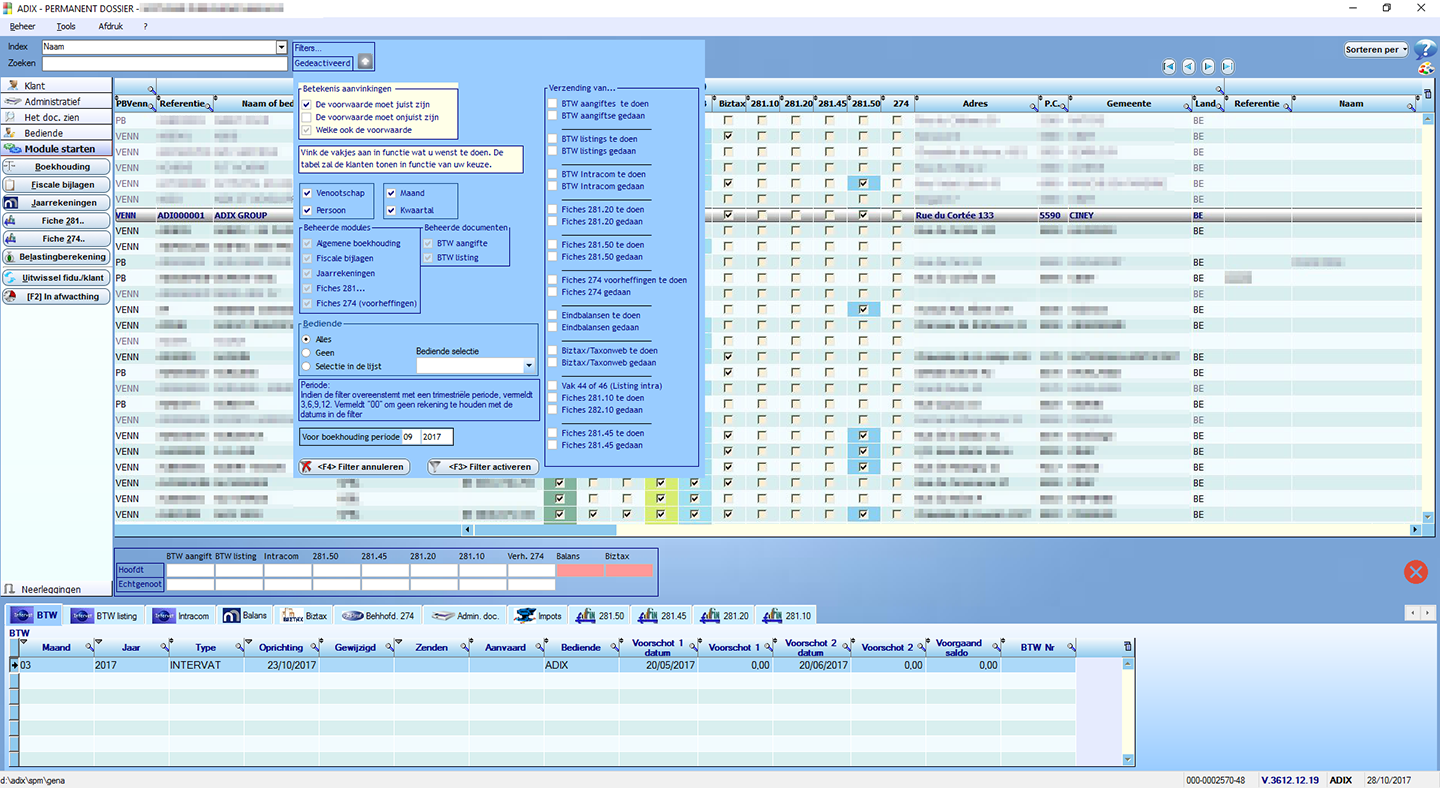Click the boekhouding periode year field 2017
The image size is (1440, 788).
[436, 437]
